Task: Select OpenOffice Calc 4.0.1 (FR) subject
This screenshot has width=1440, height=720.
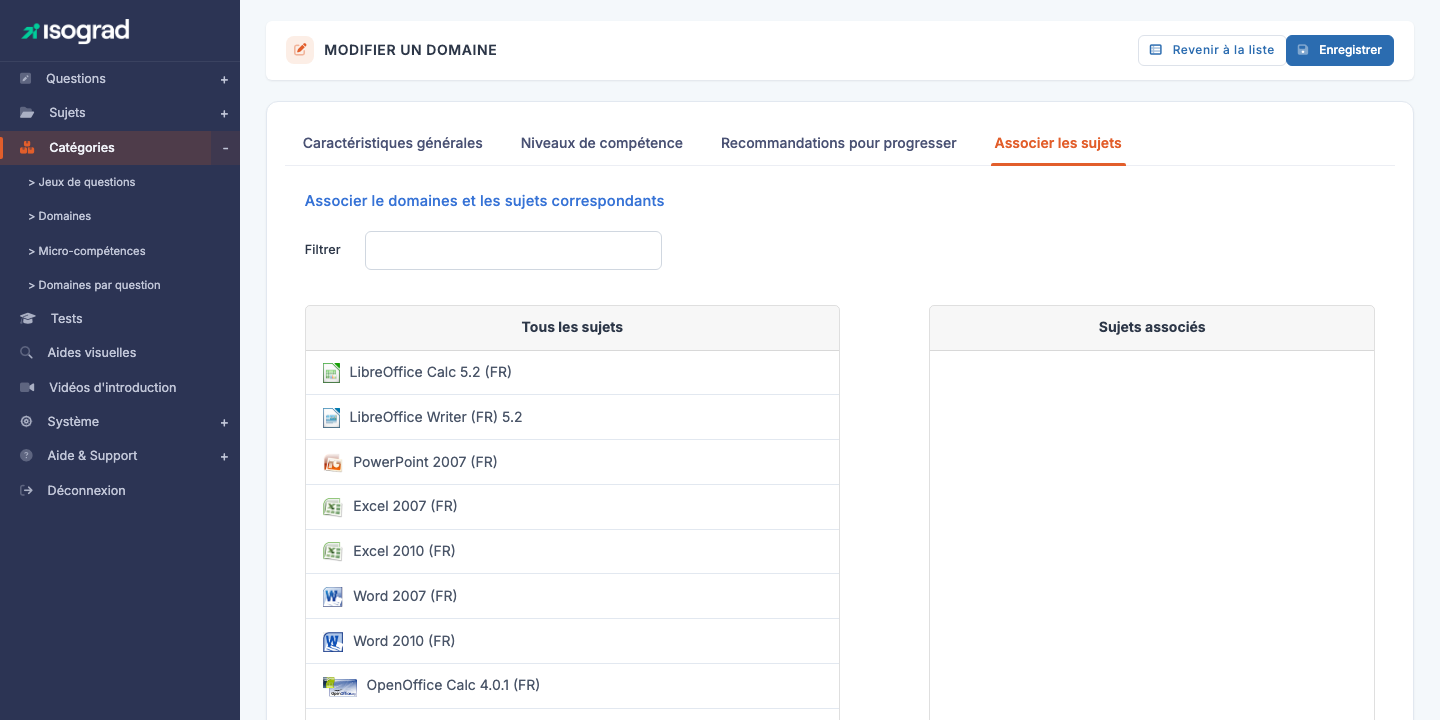Action: tap(572, 686)
